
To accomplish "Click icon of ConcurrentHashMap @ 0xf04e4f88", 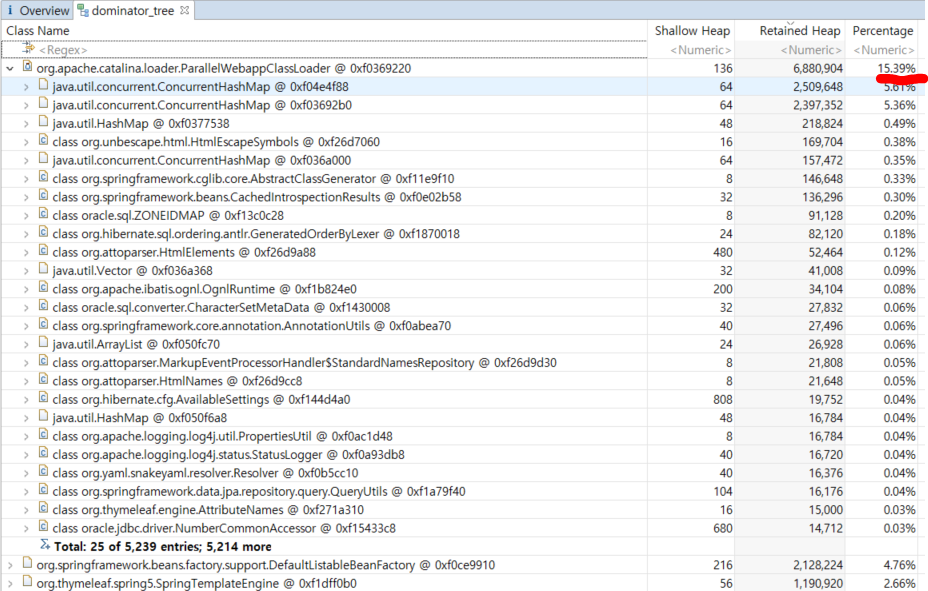I will point(43,85).
